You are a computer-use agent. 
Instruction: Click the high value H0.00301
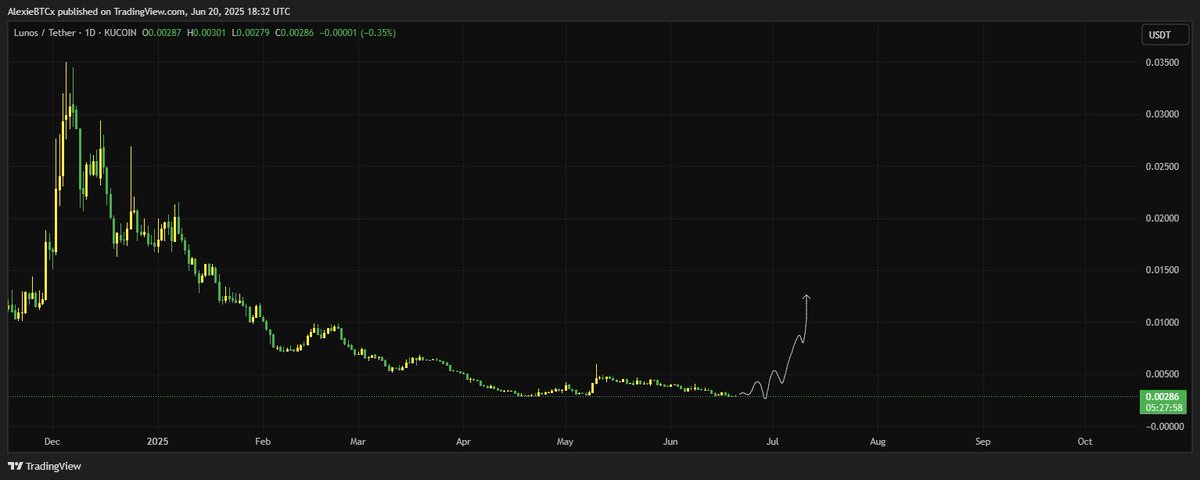pos(207,32)
